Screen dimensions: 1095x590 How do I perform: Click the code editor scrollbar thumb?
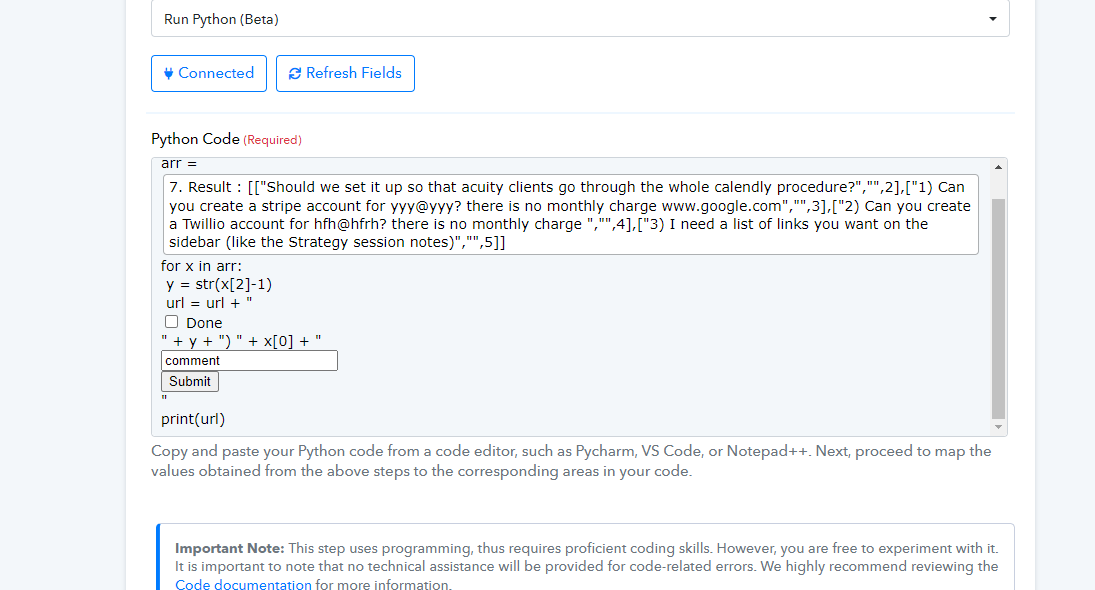(x=998, y=309)
